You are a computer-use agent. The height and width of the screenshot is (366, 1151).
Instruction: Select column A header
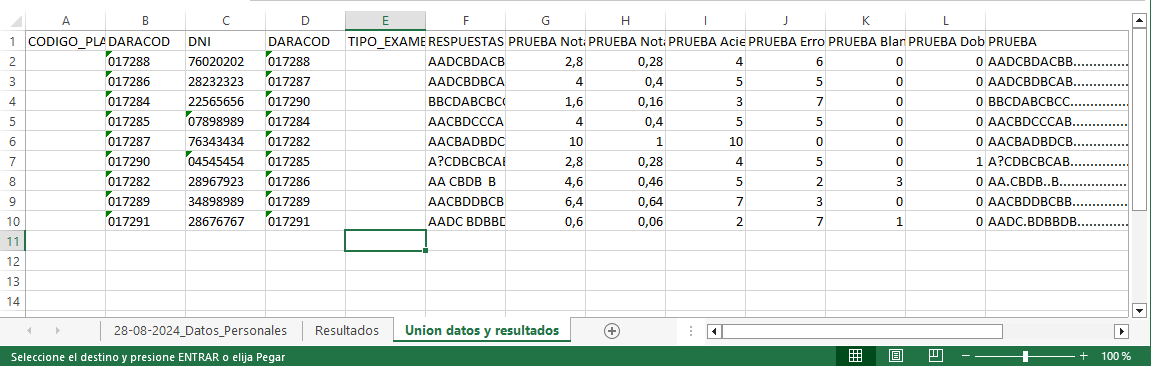click(x=66, y=21)
